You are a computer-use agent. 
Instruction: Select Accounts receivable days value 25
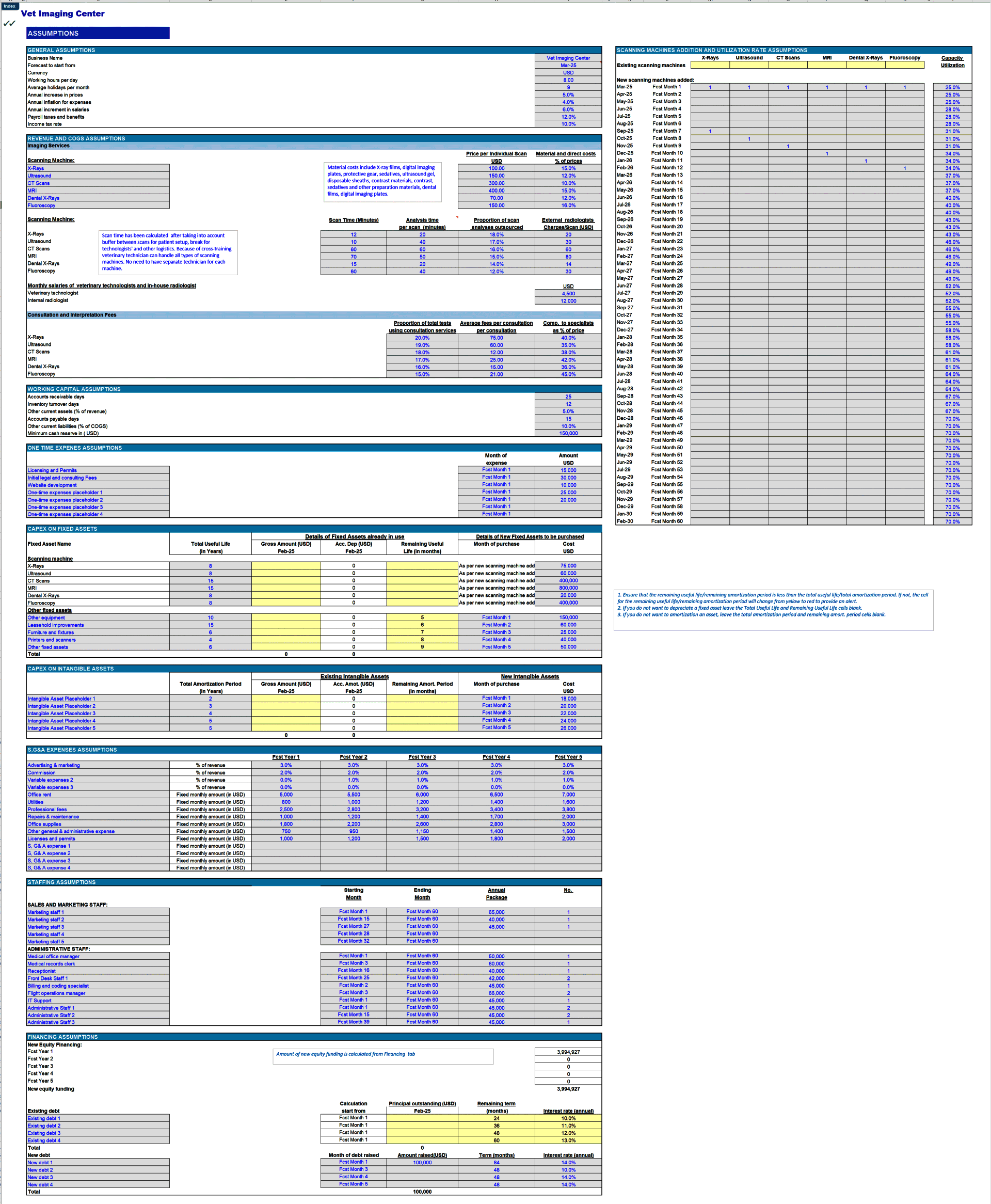click(x=568, y=397)
